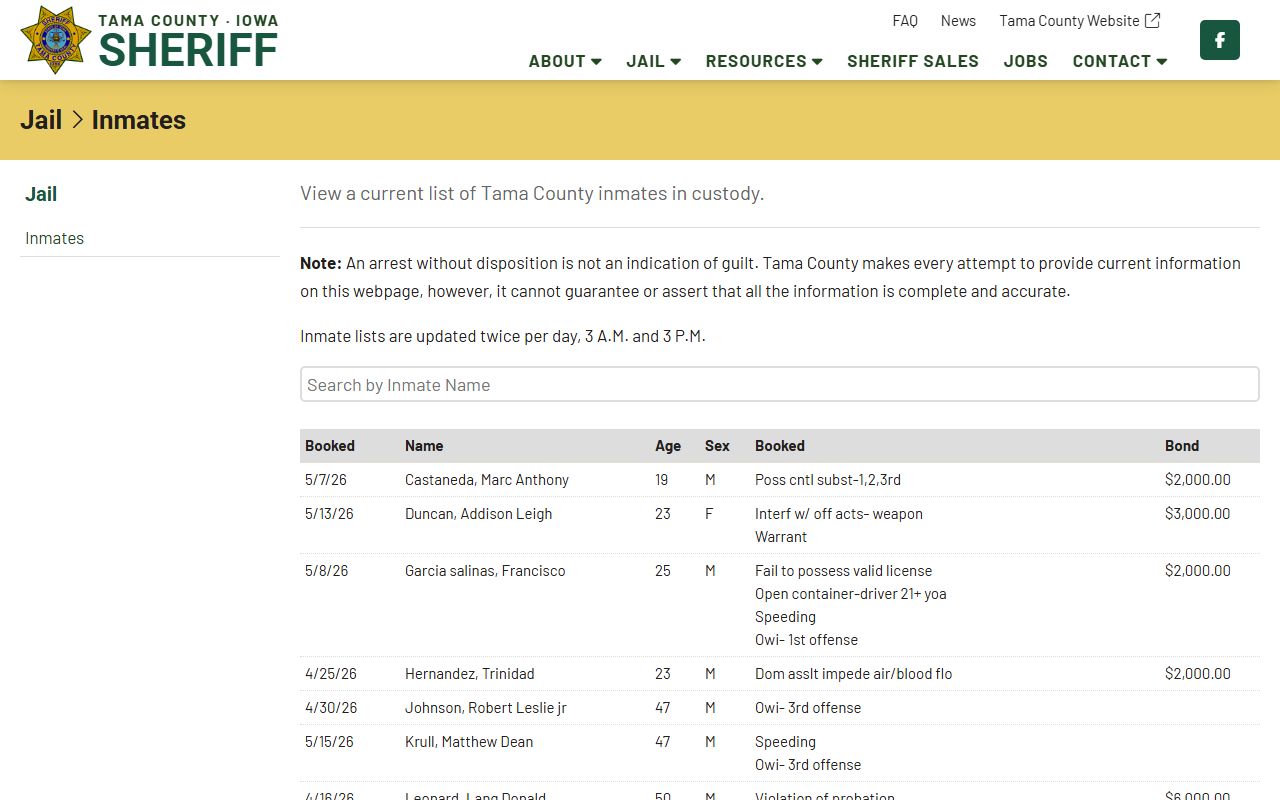
Task: Expand the About dropdown menu
Action: point(565,61)
